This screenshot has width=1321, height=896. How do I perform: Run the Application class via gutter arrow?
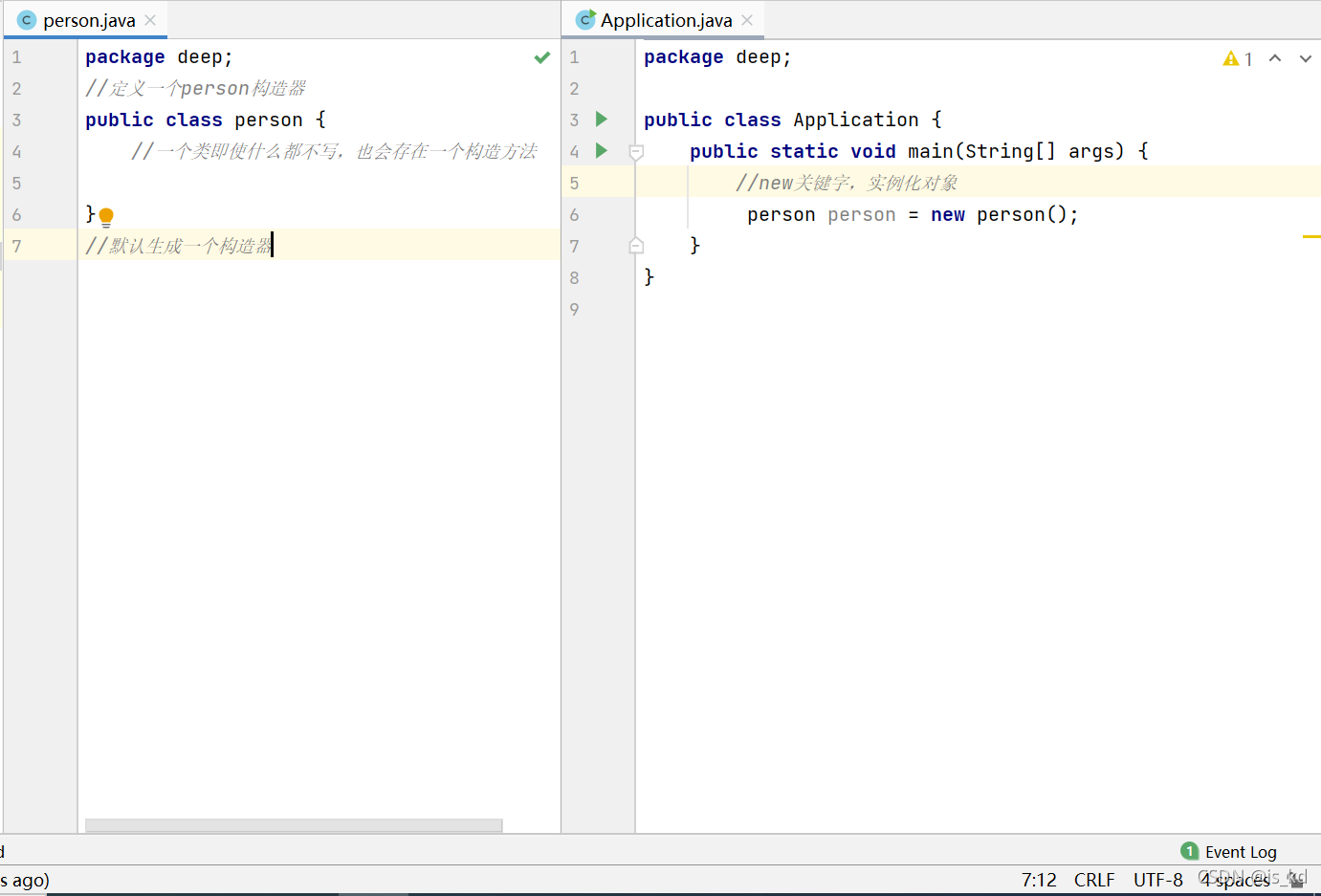tap(602, 120)
